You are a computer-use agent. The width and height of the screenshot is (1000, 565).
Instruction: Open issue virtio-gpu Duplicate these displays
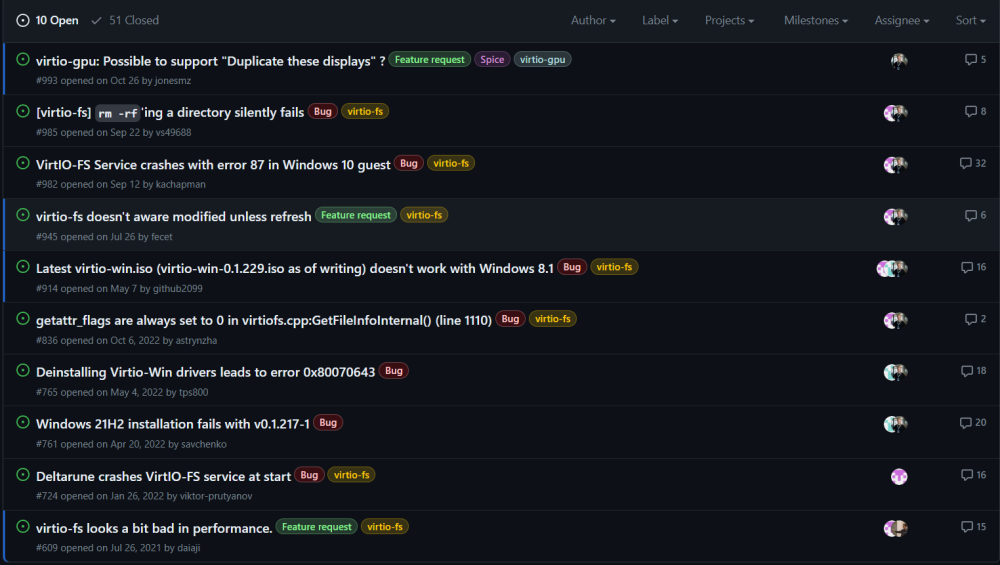pyautogui.click(x=210, y=61)
